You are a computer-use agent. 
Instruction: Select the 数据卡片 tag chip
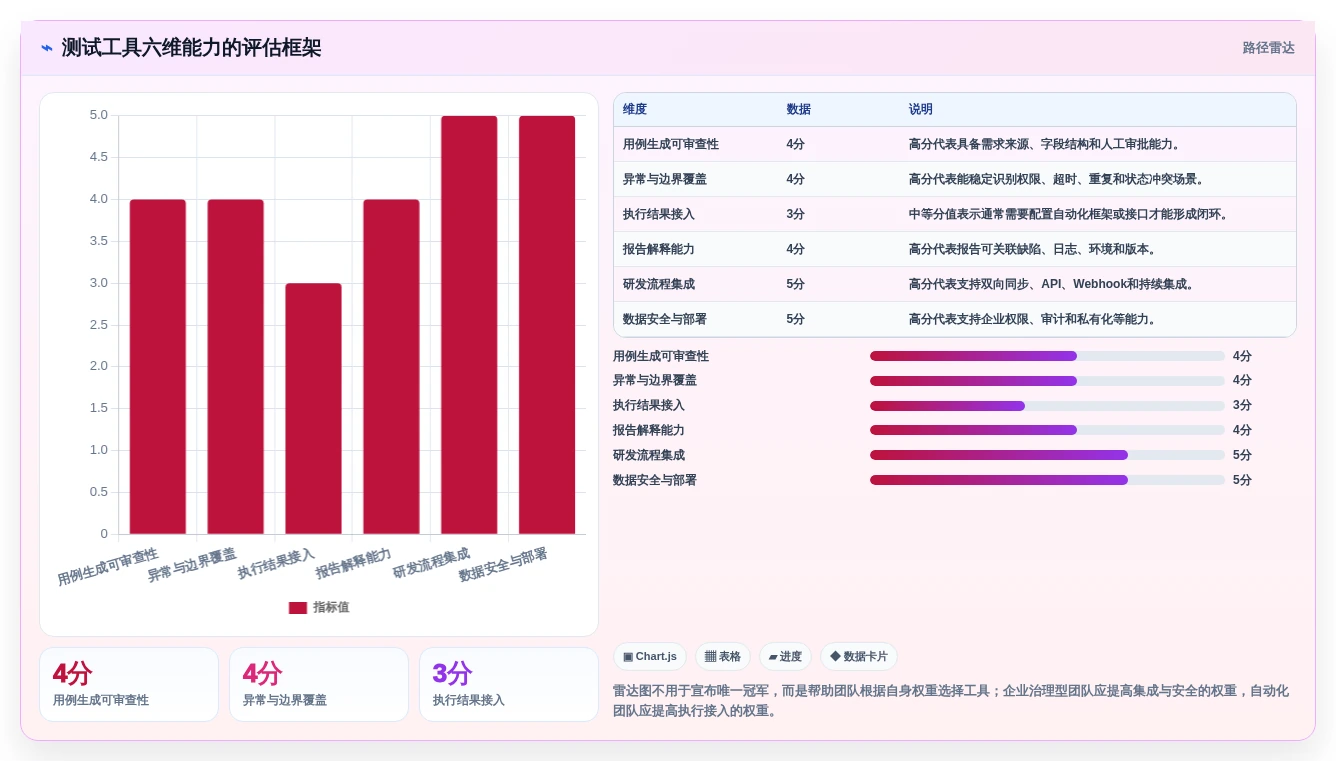859,657
